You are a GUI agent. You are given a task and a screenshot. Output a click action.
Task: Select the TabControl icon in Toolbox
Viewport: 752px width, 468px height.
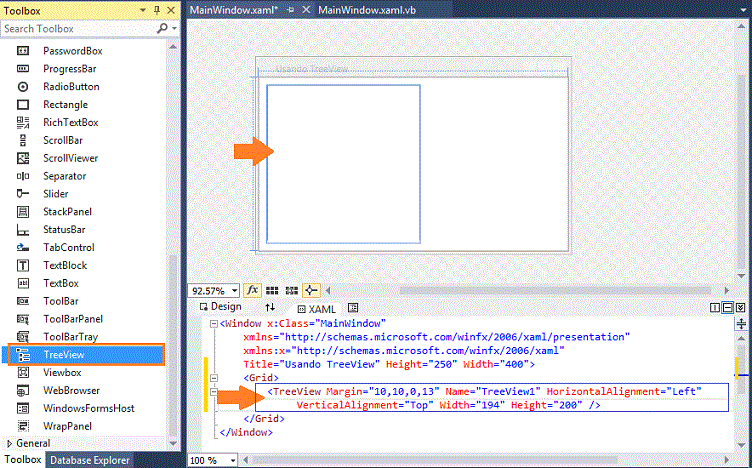click(23, 247)
